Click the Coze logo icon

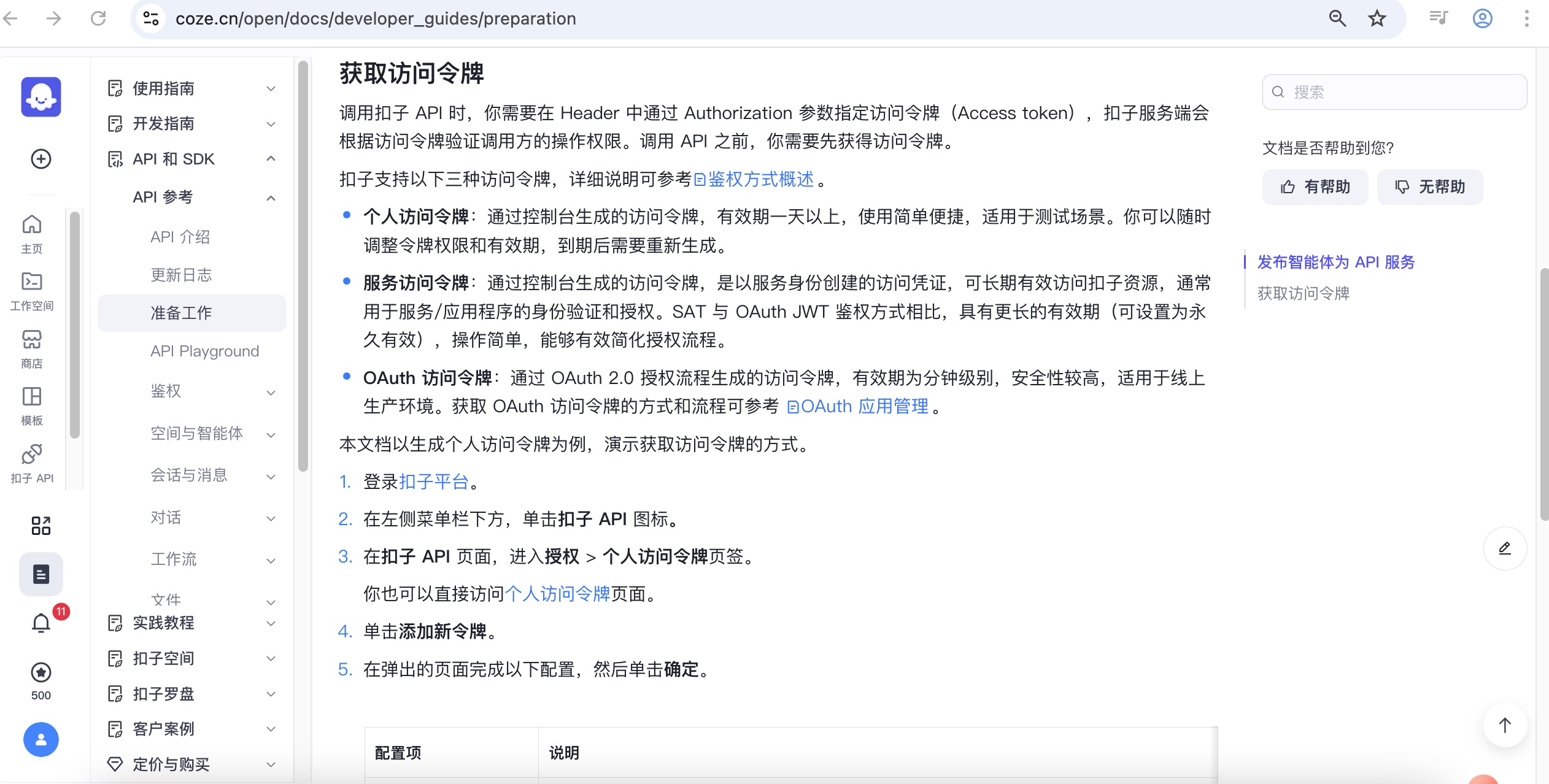[x=41, y=97]
